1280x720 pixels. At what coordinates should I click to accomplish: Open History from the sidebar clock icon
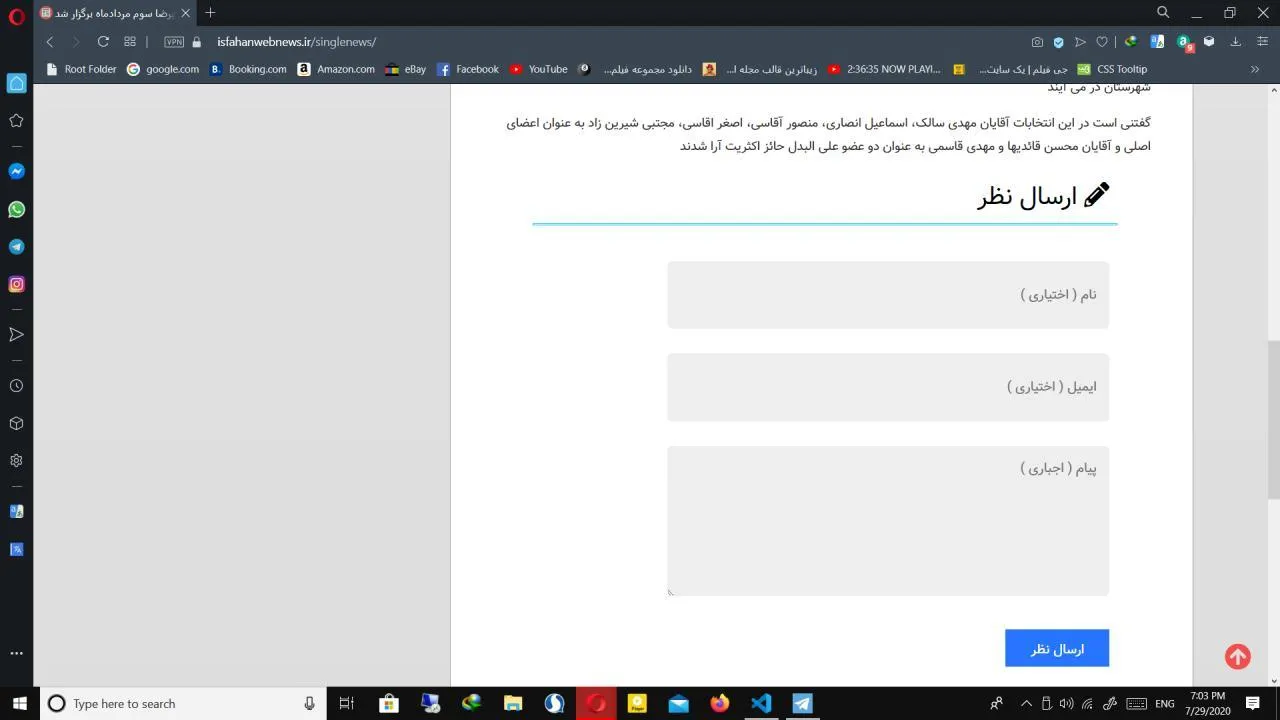tap(16, 386)
